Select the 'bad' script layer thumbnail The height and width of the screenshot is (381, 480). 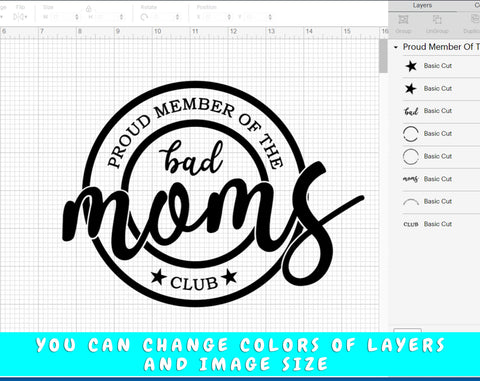click(411, 111)
